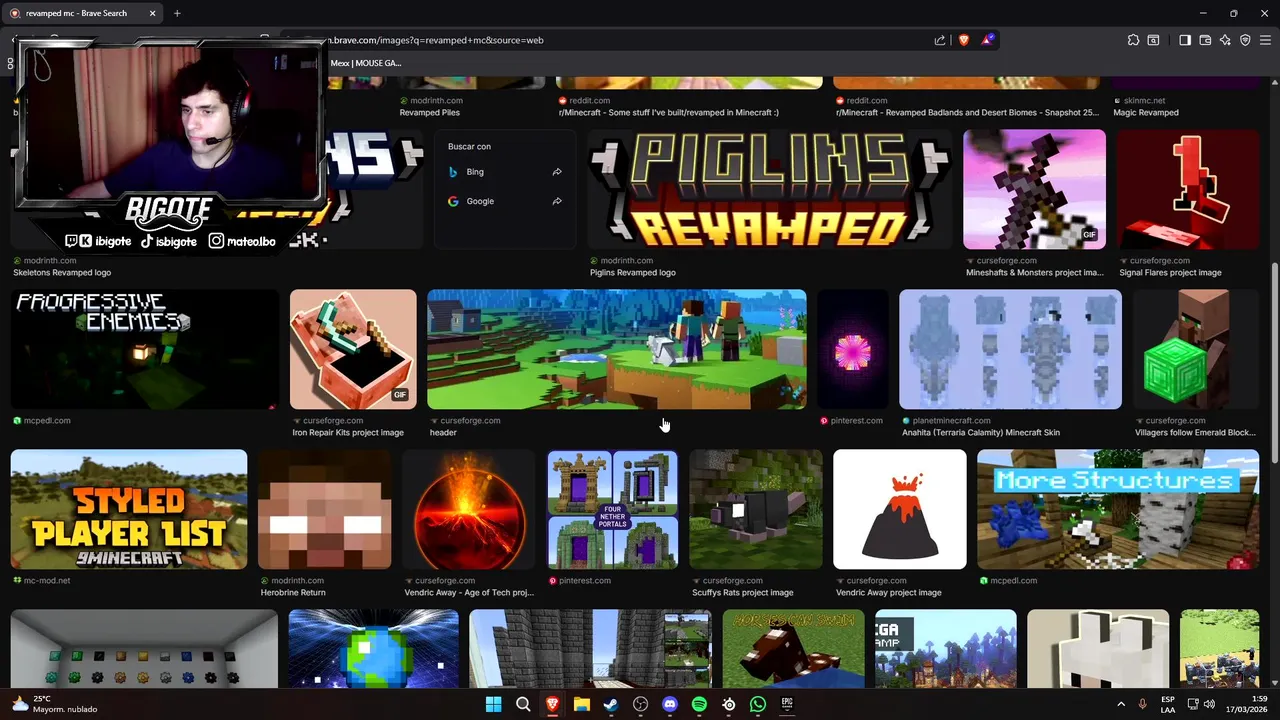This screenshot has height=720, width=1280.
Task: Click the Brave Rewards triangle icon
Action: 987,40
